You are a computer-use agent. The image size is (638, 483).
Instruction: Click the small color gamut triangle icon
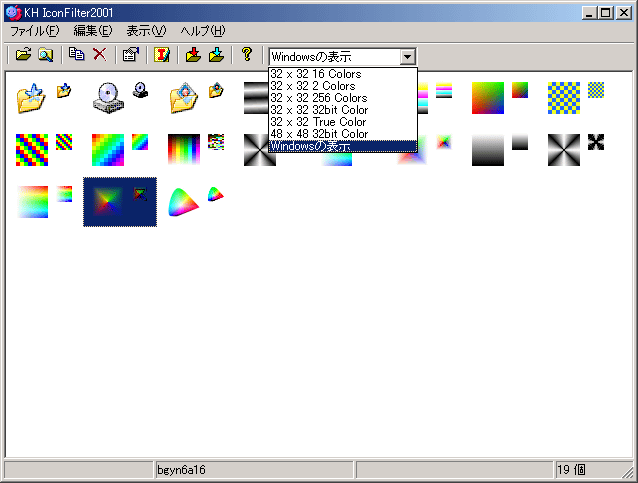[x=216, y=194]
